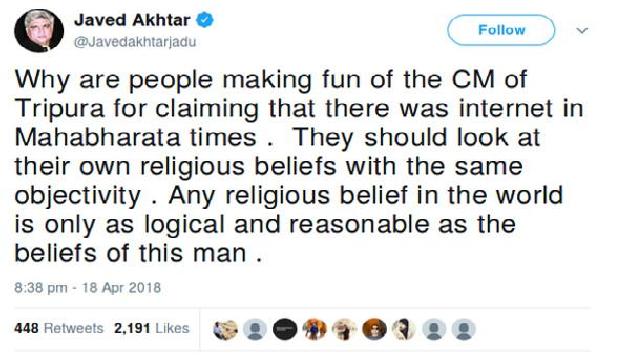Follow Javed Akhtar

coord(501,30)
